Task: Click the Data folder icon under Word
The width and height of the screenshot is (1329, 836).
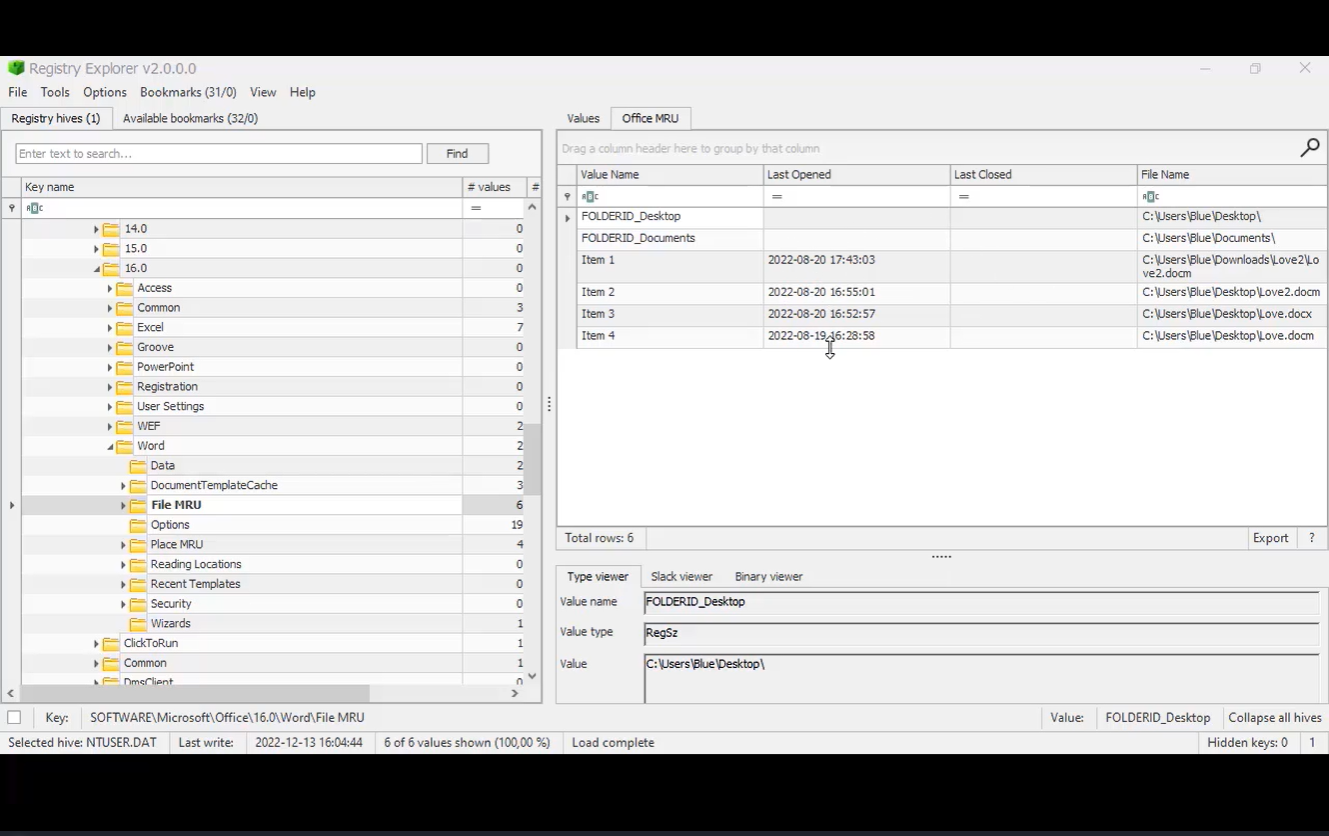Action: pyautogui.click(x=138, y=466)
